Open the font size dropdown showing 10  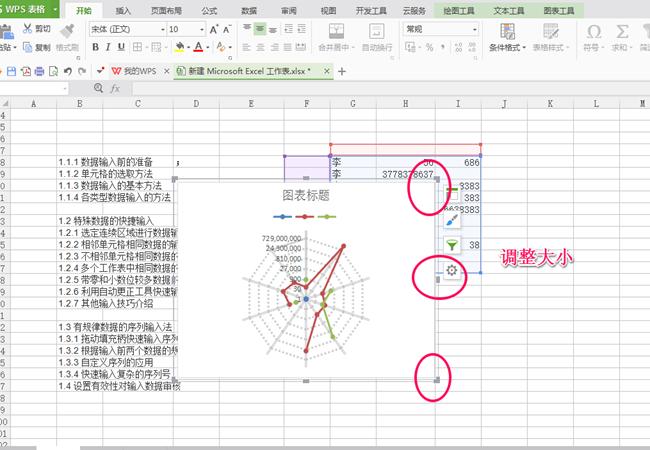click(x=202, y=29)
